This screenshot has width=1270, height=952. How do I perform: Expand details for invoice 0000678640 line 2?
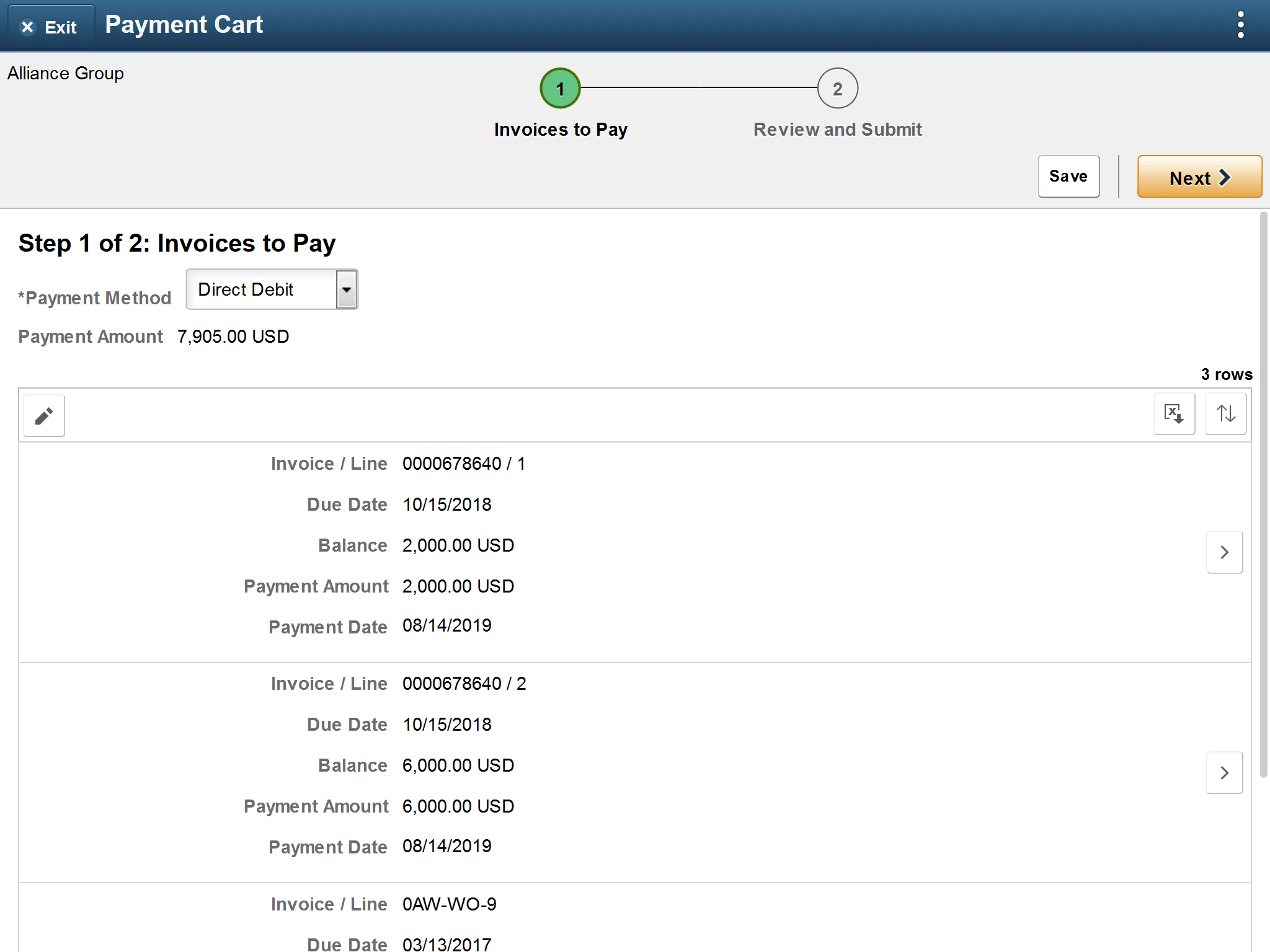pyautogui.click(x=1224, y=772)
